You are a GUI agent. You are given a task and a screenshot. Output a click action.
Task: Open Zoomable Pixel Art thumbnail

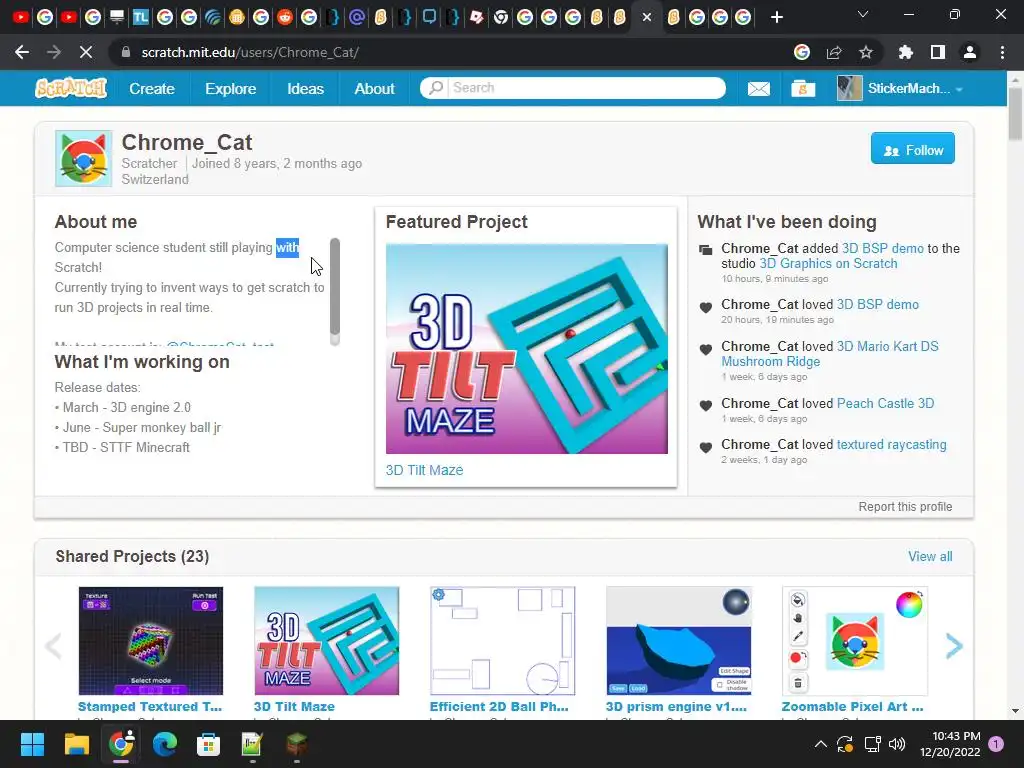tap(855, 641)
